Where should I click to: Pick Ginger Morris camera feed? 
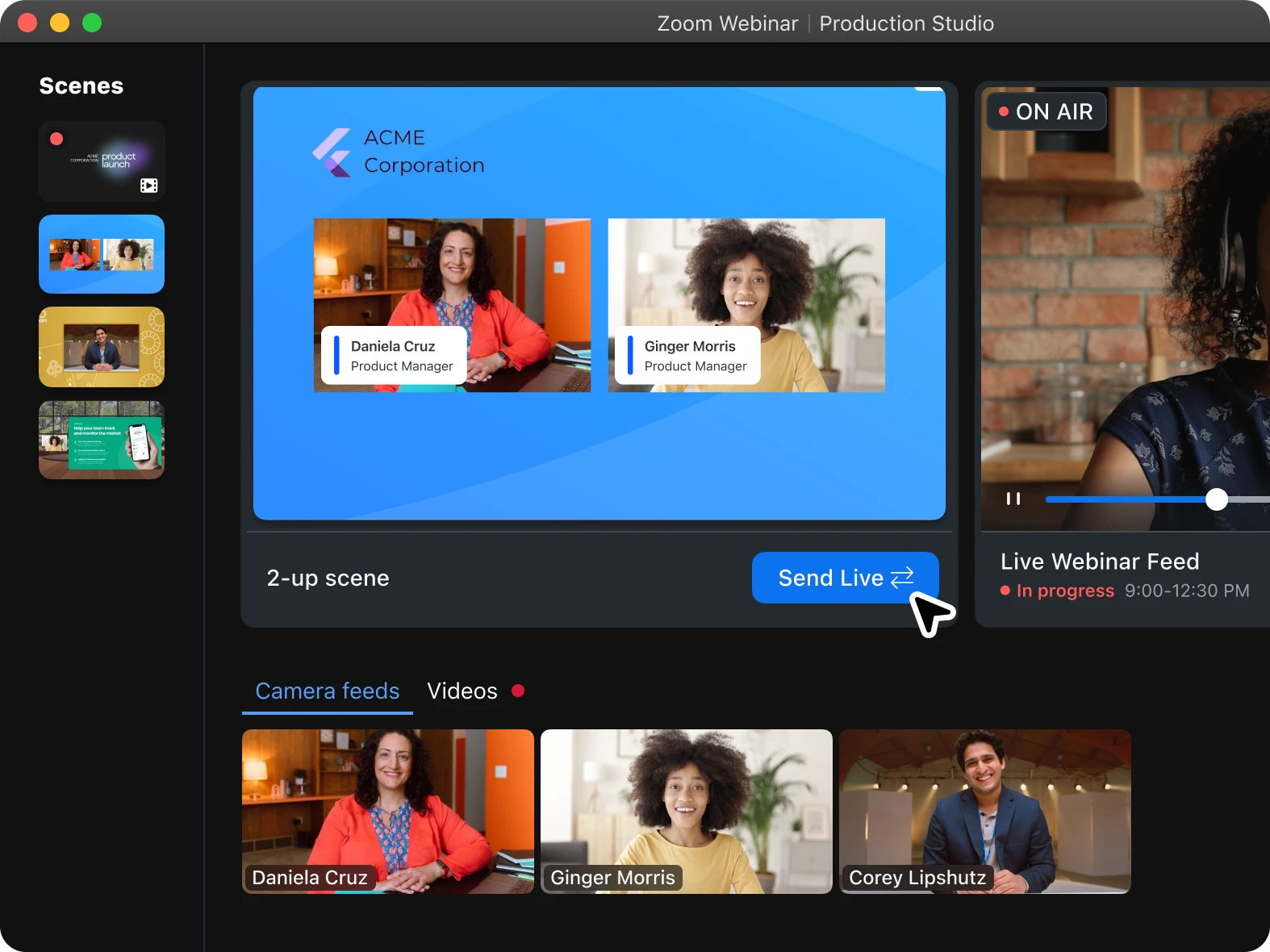click(x=686, y=811)
